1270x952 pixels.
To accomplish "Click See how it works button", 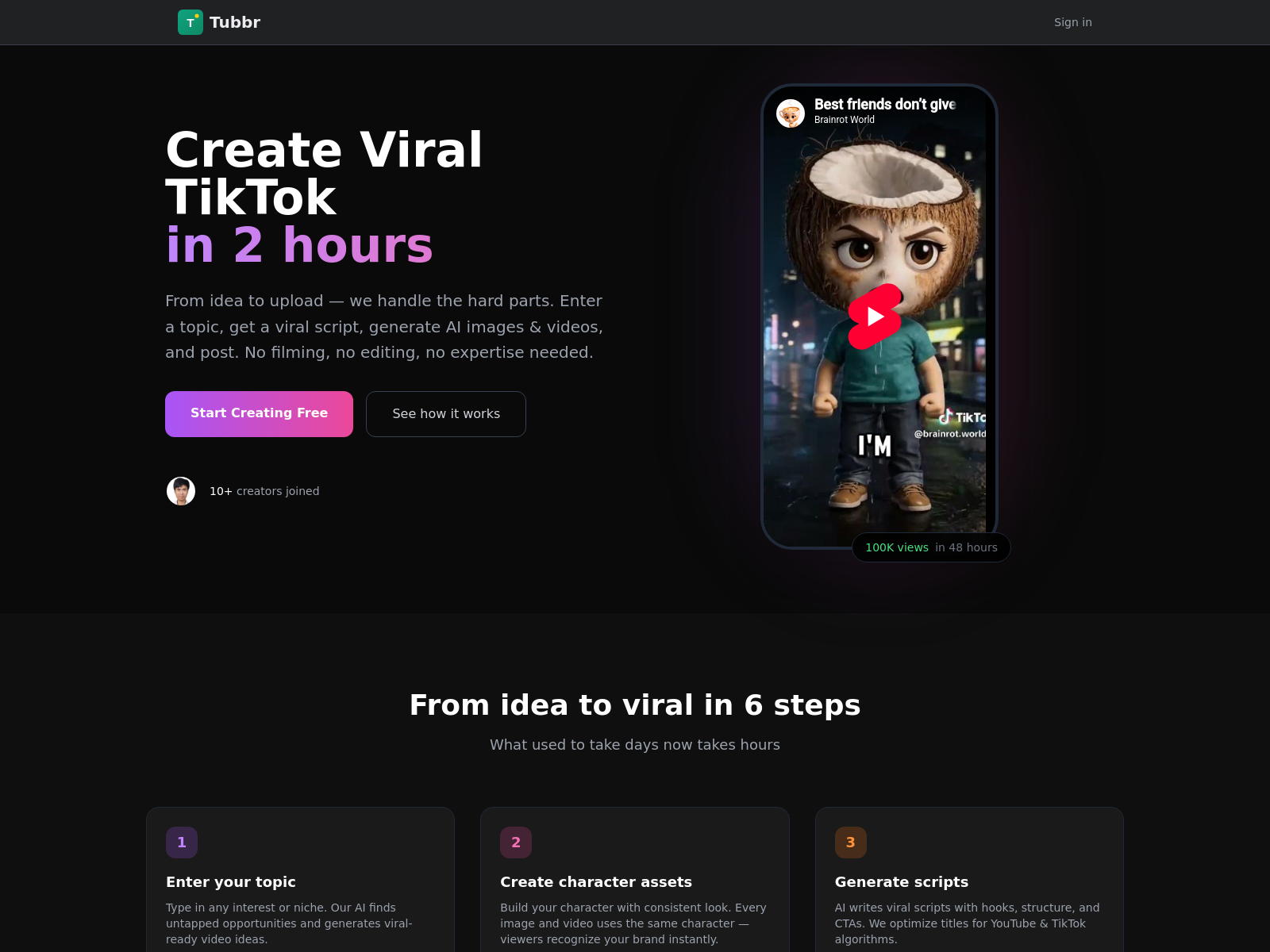I will click(x=446, y=414).
